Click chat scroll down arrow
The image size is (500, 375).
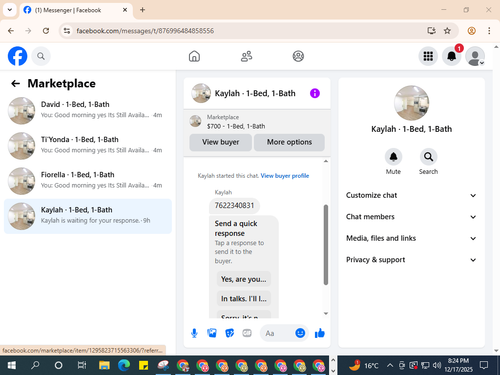326,313
